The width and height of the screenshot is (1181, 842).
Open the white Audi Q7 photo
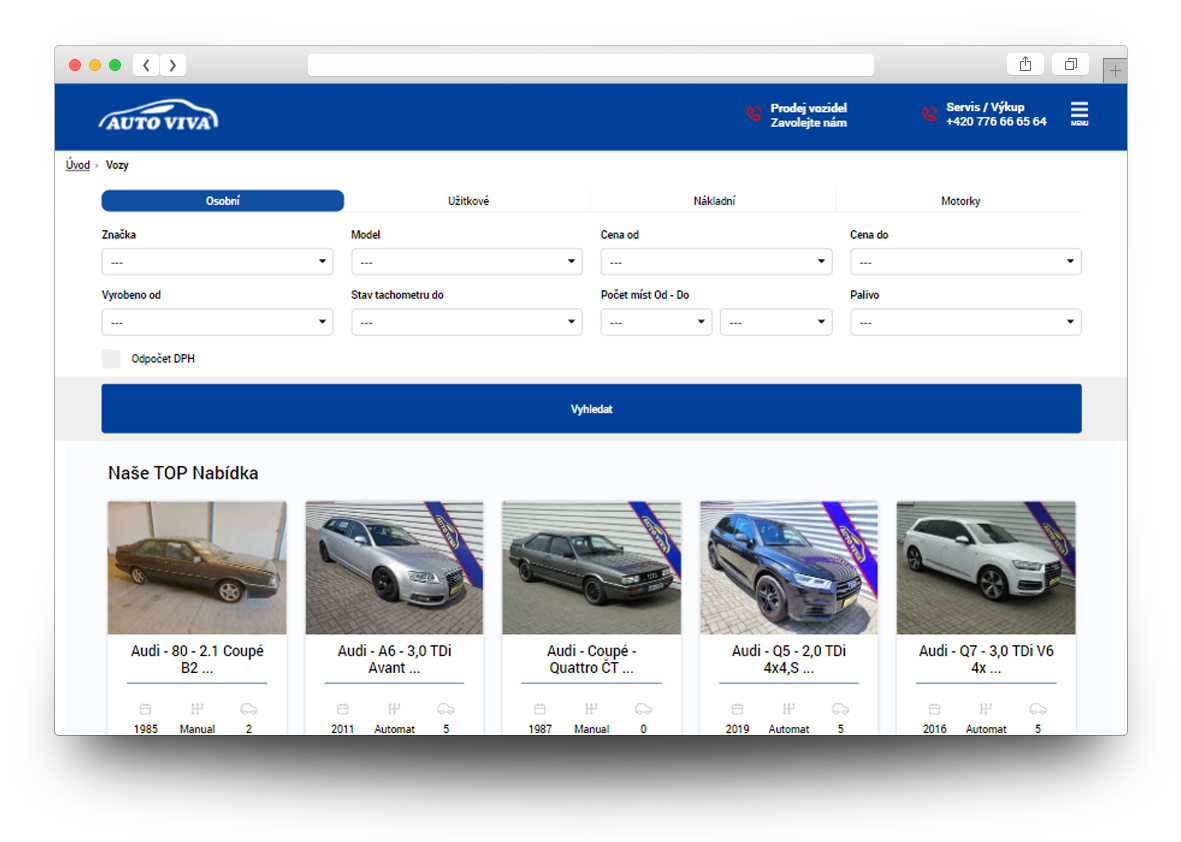[x=986, y=568]
